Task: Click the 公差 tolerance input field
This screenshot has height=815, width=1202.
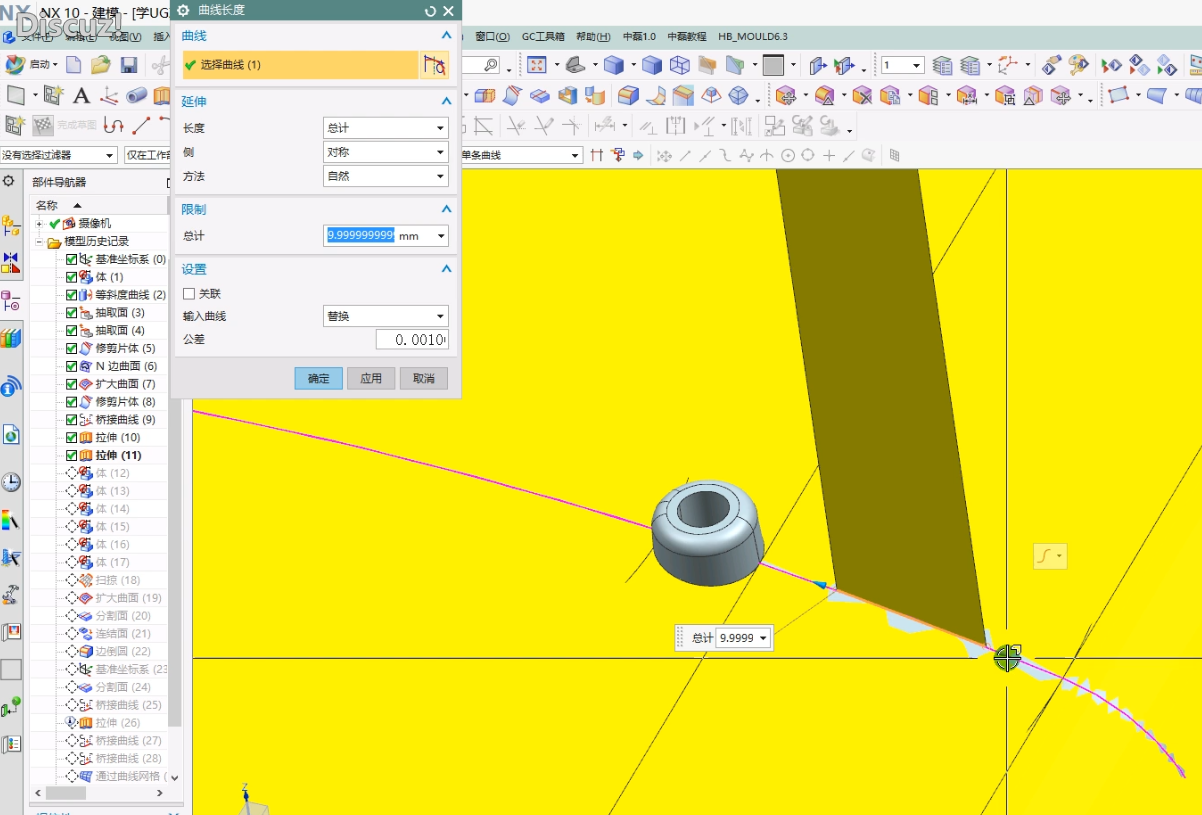Action: click(412, 340)
